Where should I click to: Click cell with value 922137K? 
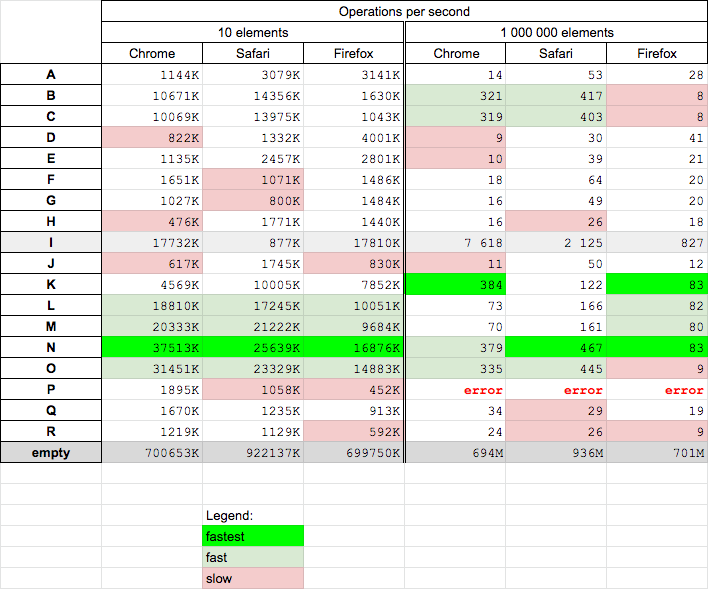[x=253, y=452]
